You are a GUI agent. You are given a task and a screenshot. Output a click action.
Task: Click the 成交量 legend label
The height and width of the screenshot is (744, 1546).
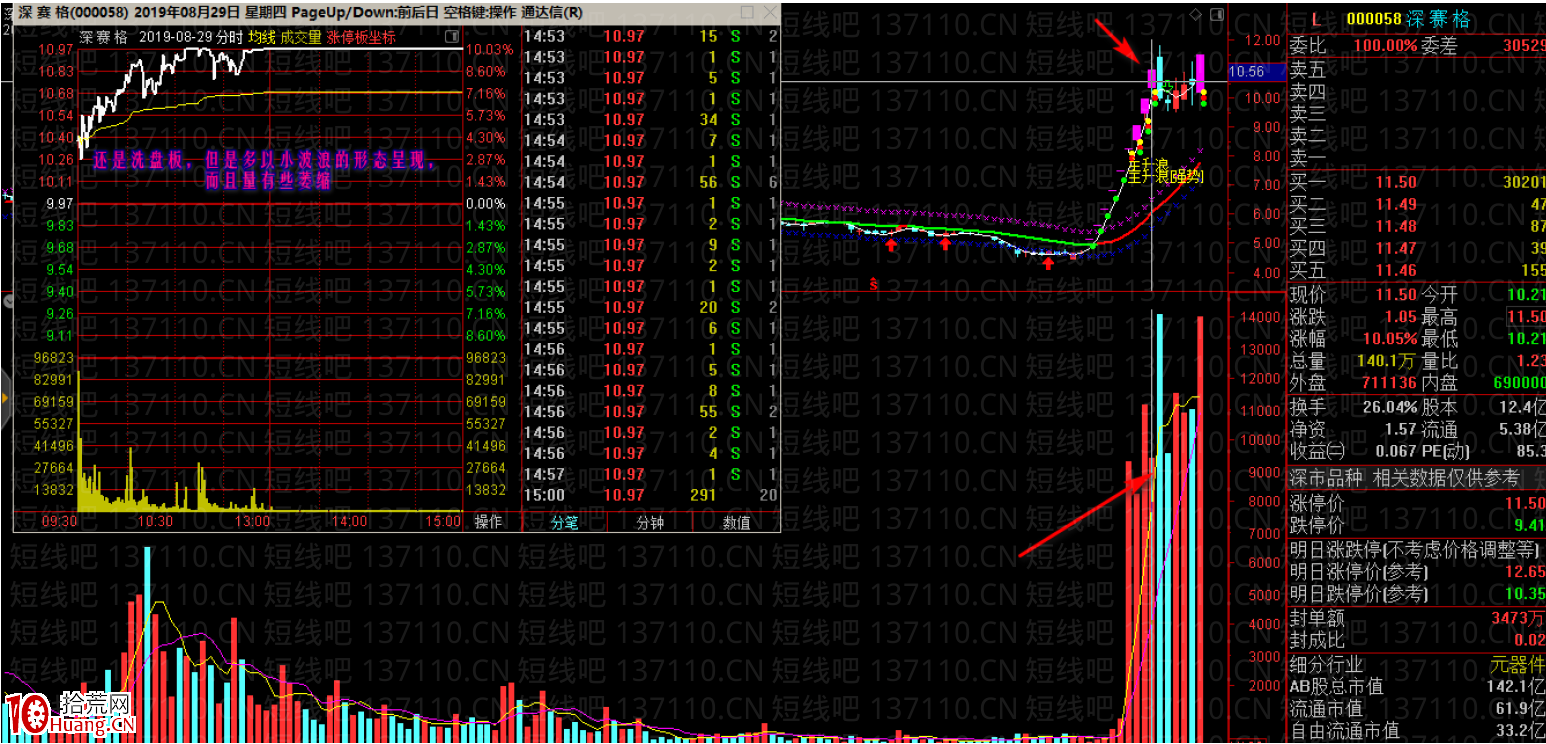point(300,37)
